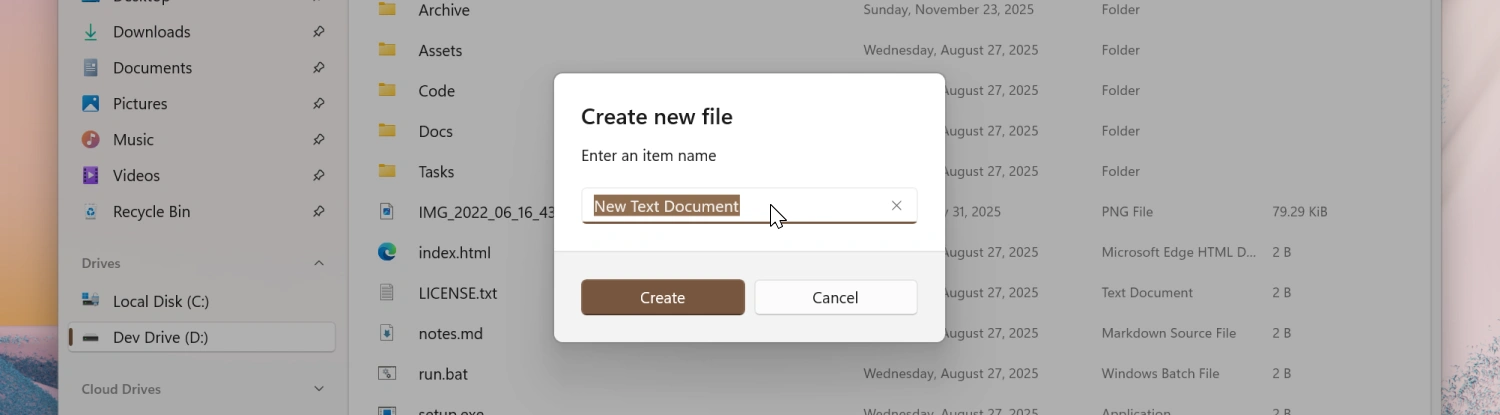1500x415 pixels.
Task: Click the Videos sidebar icon
Action: [x=91, y=176]
